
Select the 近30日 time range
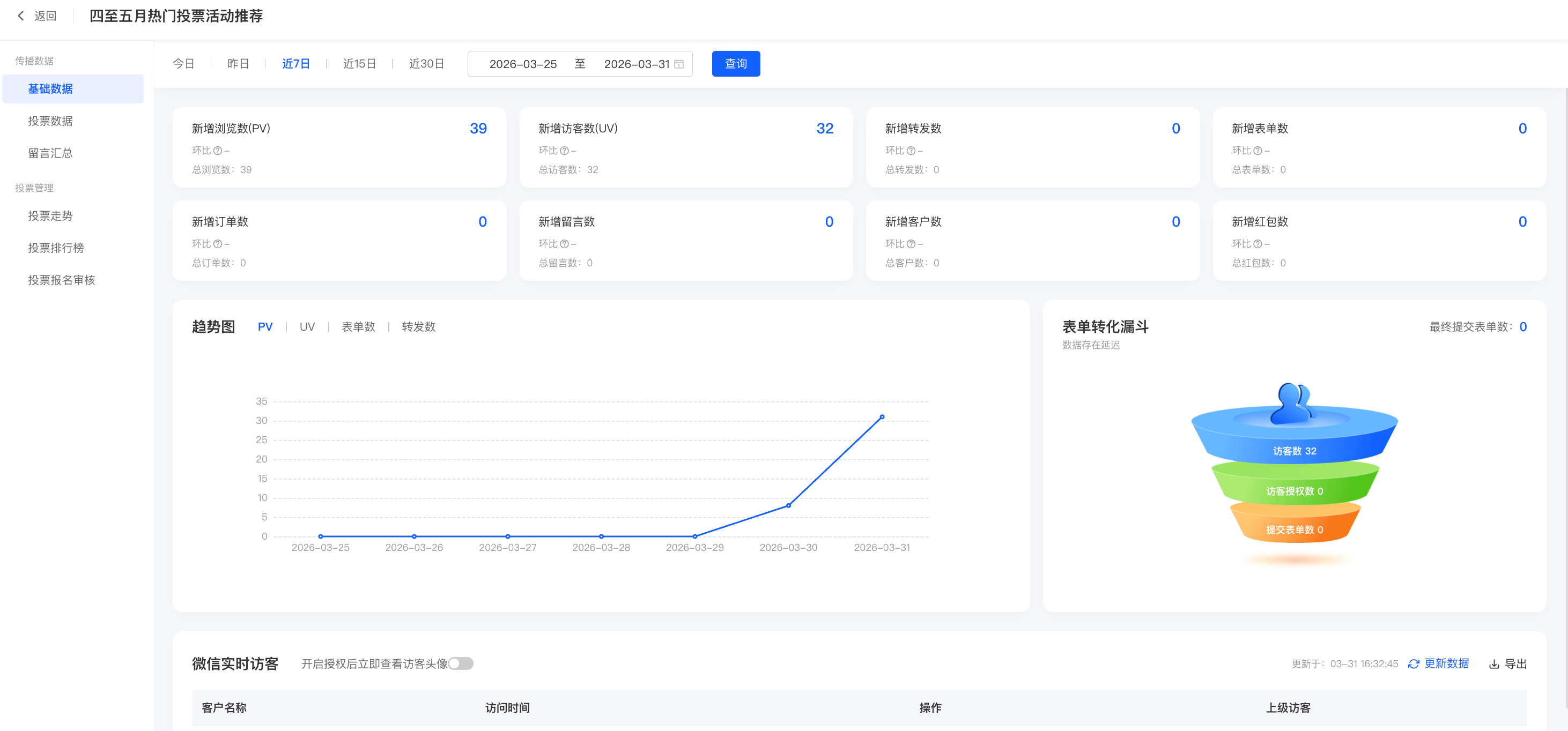tap(426, 64)
